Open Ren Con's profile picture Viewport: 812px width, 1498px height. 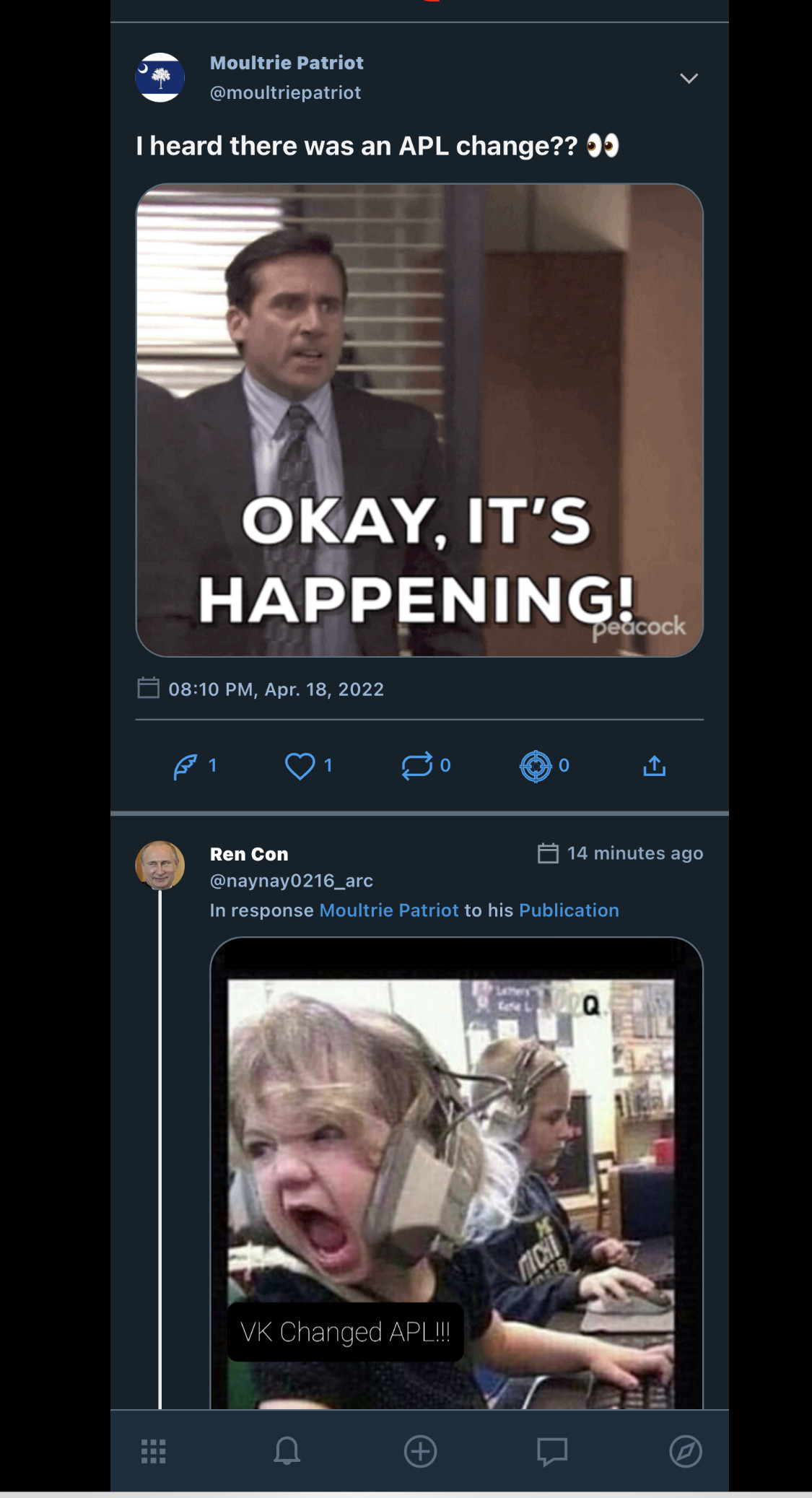[160, 865]
